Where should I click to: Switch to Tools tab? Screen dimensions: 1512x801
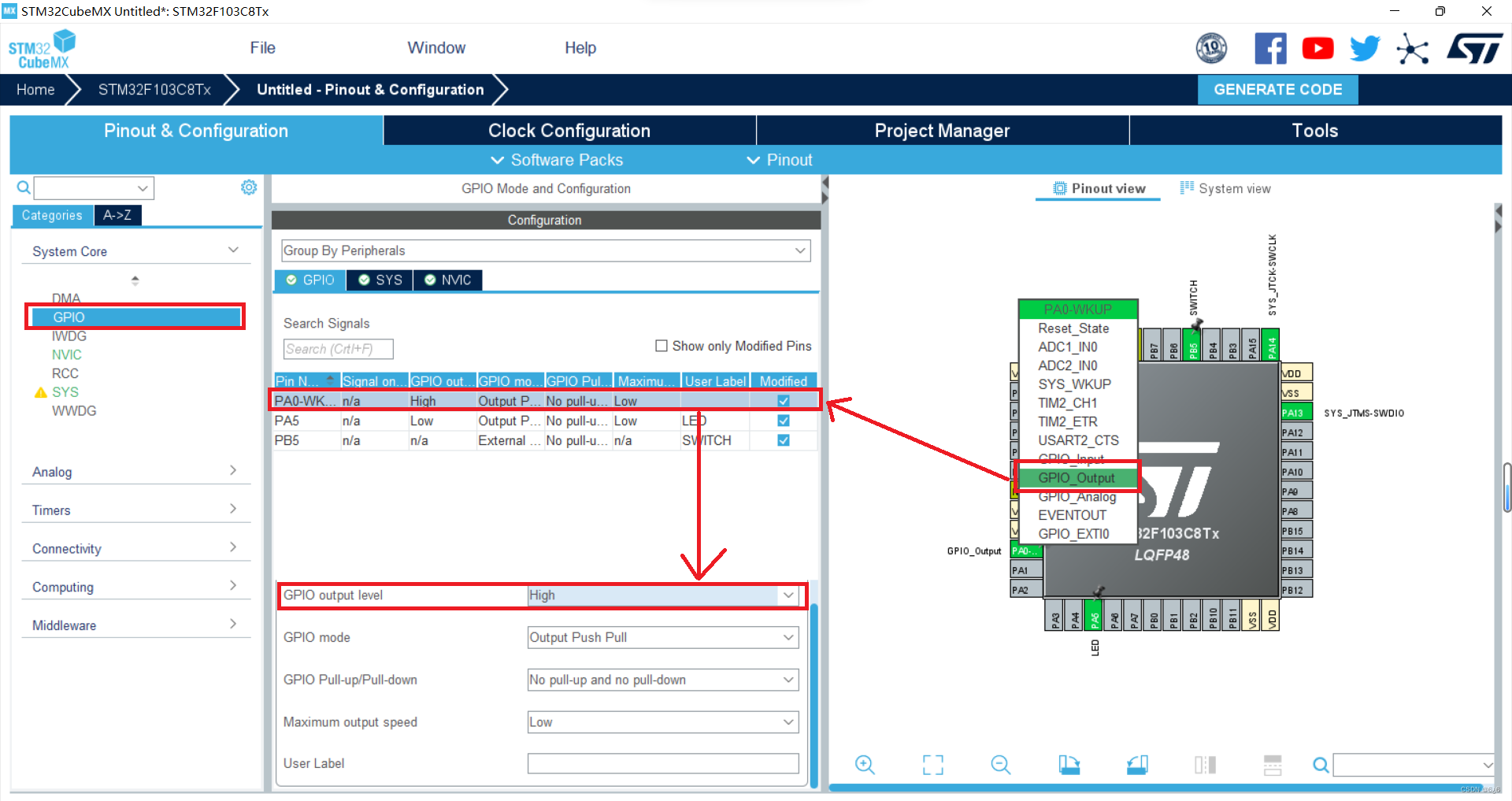pyautogui.click(x=1315, y=131)
